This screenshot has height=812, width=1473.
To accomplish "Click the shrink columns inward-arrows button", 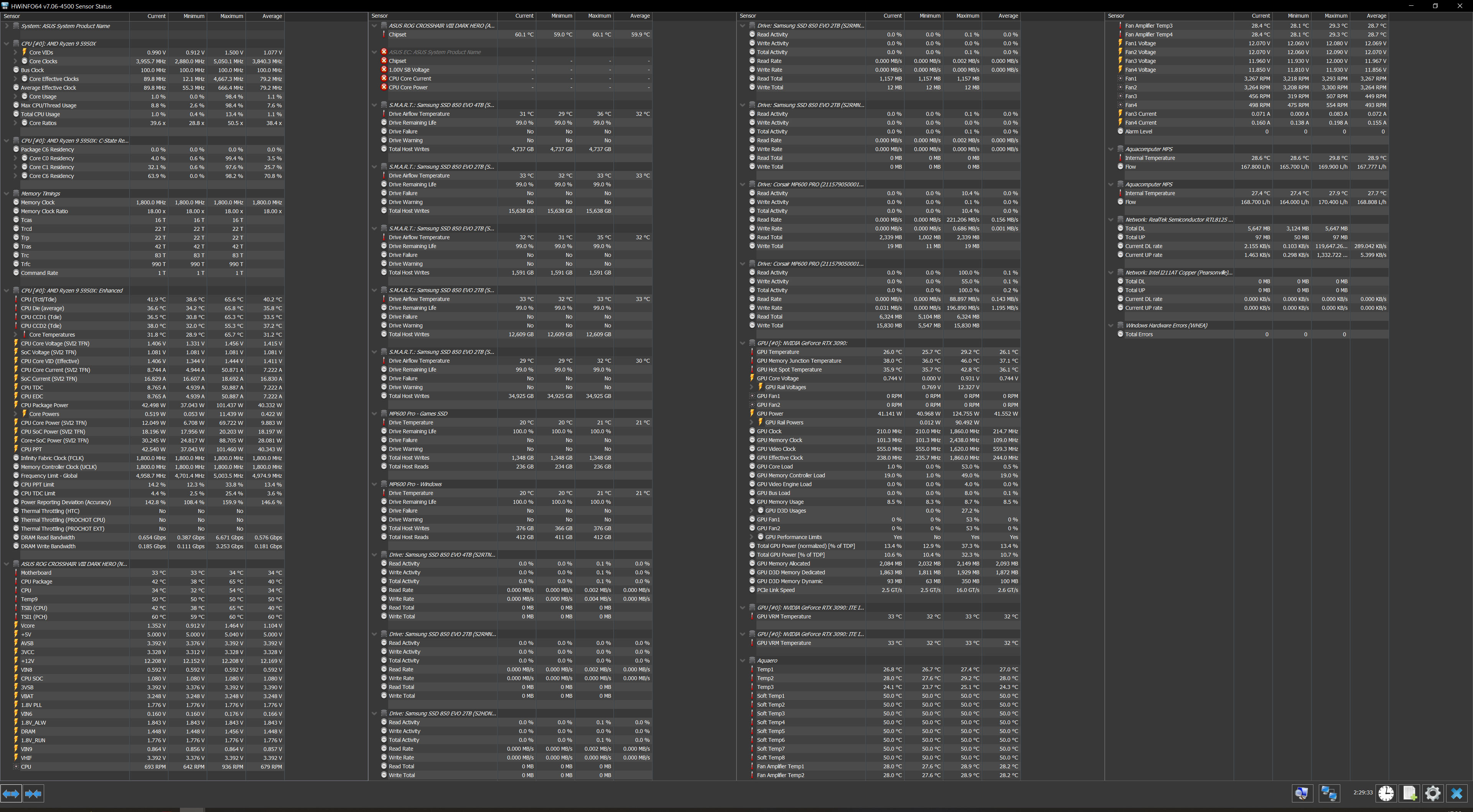I will (33, 793).
